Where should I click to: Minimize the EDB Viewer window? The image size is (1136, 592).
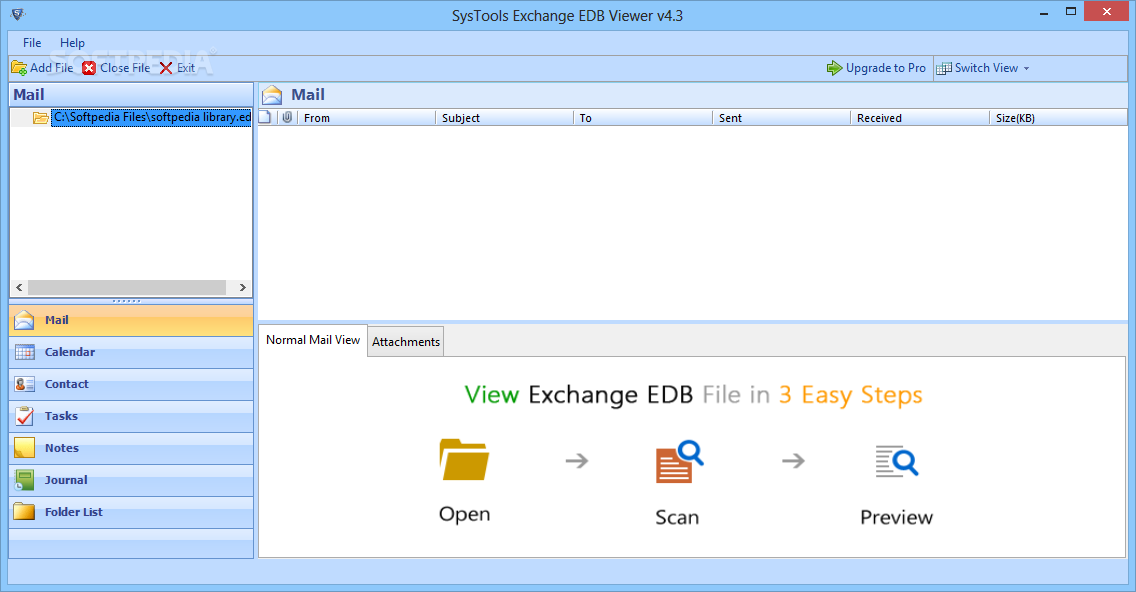[x=1044, y=13]
